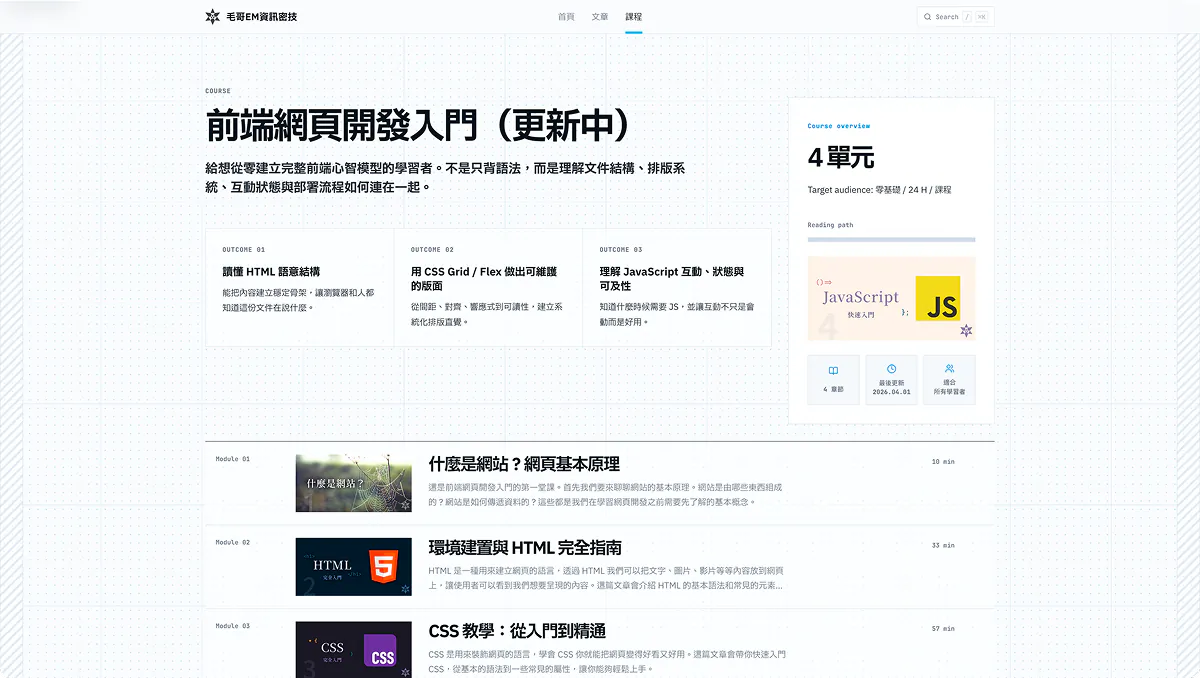
Task: Click the star logo icon in header
Action: (212, 17)
